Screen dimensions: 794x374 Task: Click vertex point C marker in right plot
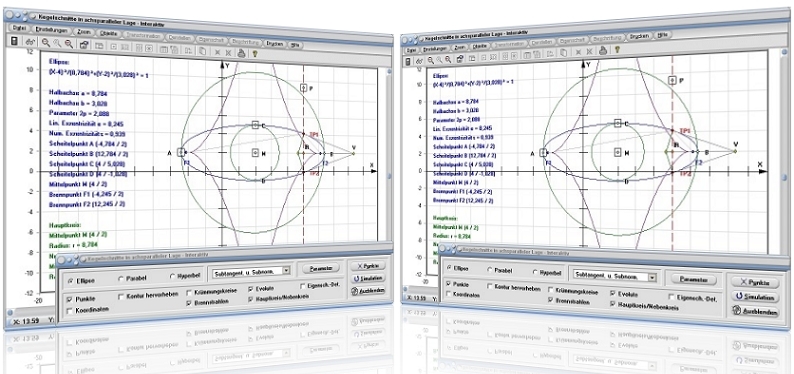point(617,123)
